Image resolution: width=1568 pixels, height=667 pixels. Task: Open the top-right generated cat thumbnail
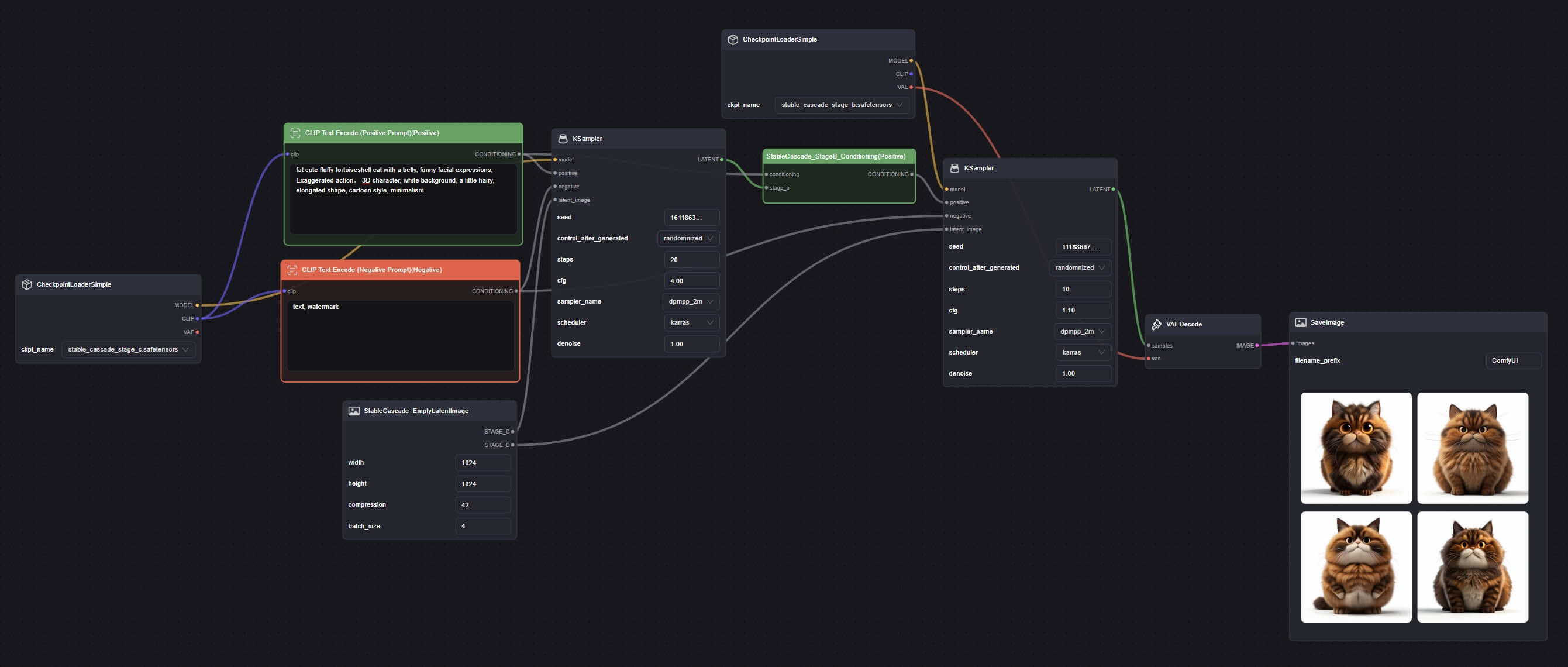1473,448
